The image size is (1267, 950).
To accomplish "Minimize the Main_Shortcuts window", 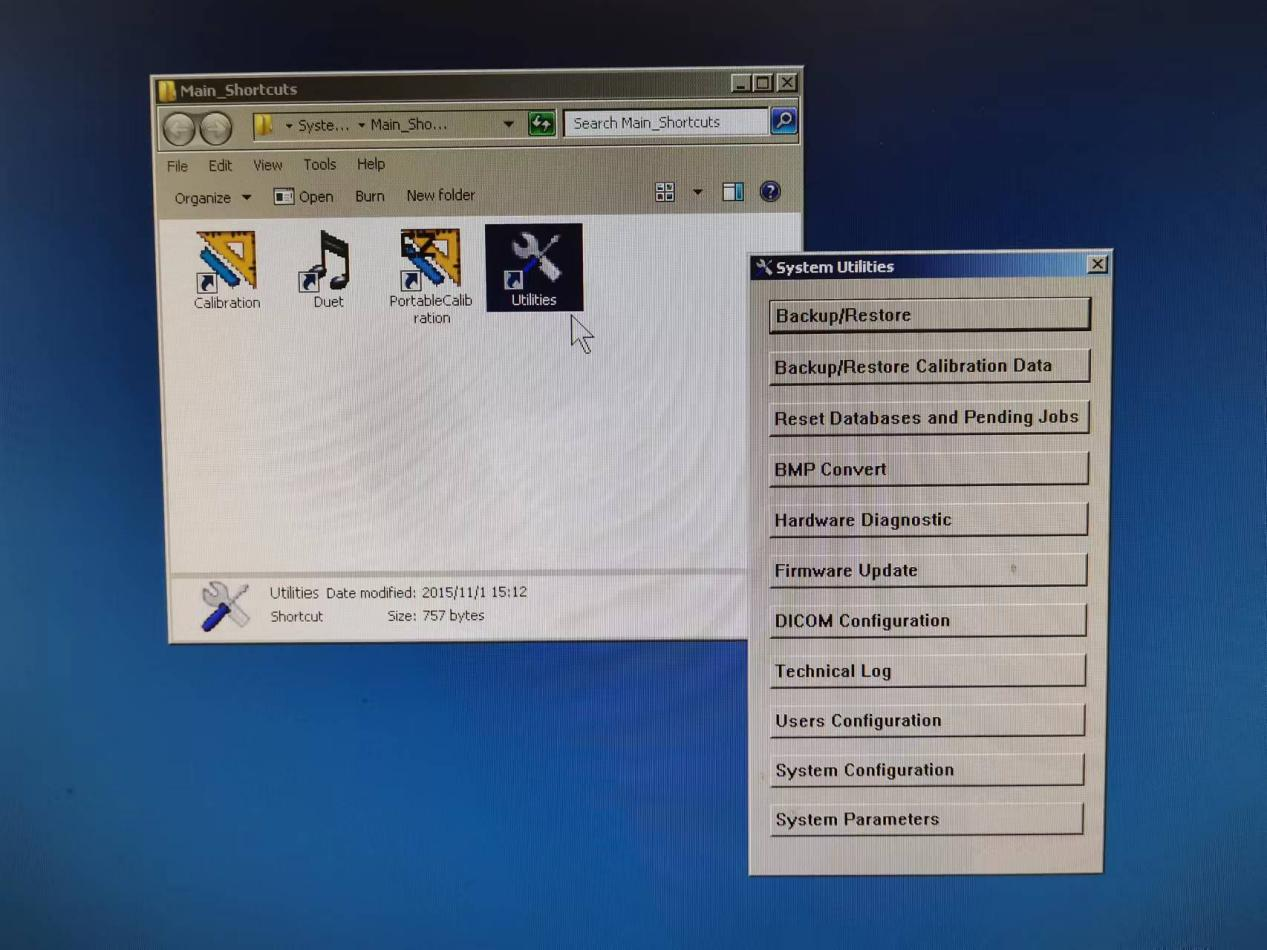I will pyautogui.click(x=741, y=84).
